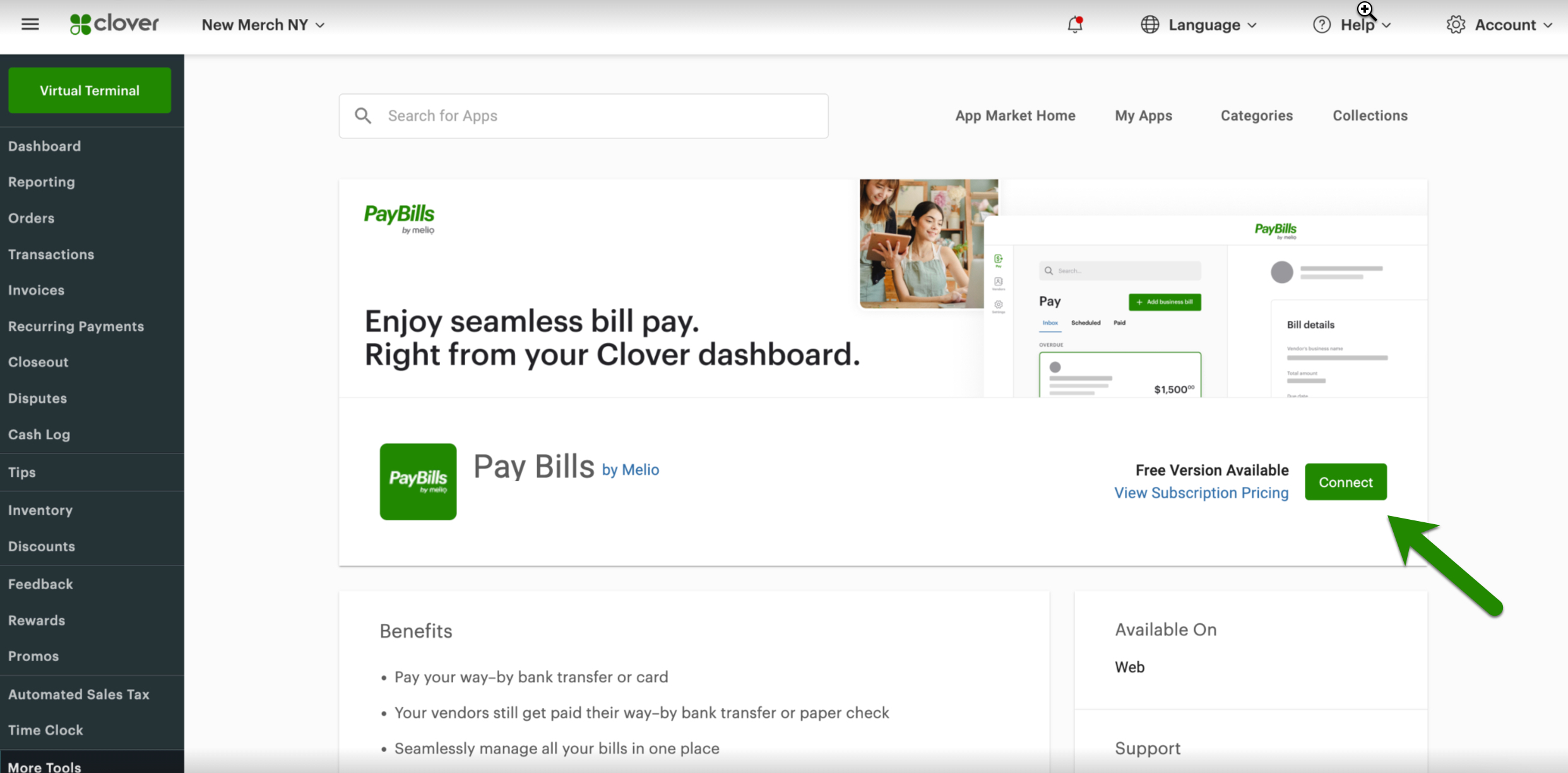
Task: Open the notifications bell
Action: [1074, 25]
